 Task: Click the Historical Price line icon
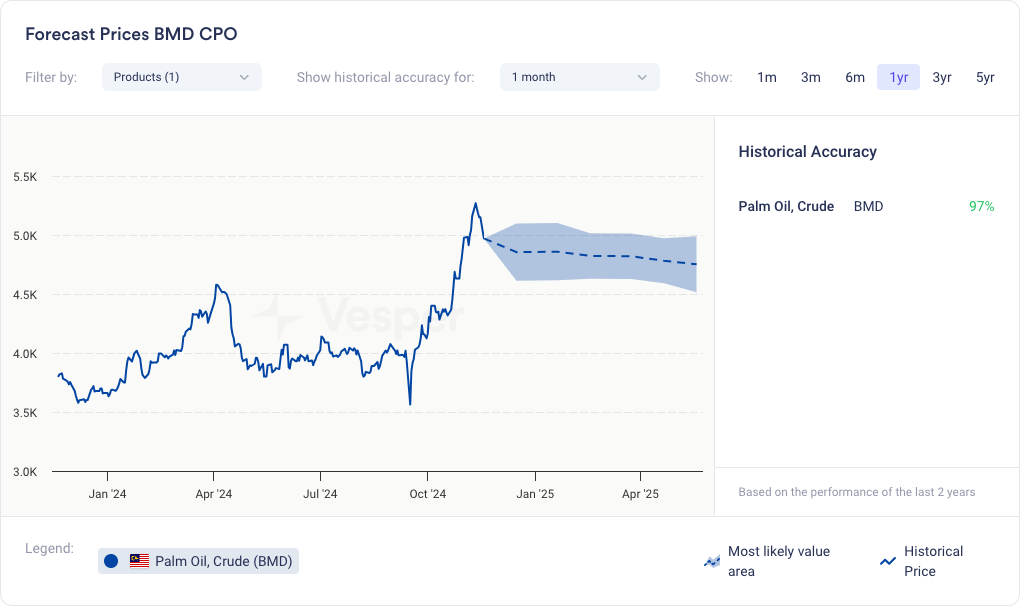tap(887, 561)
